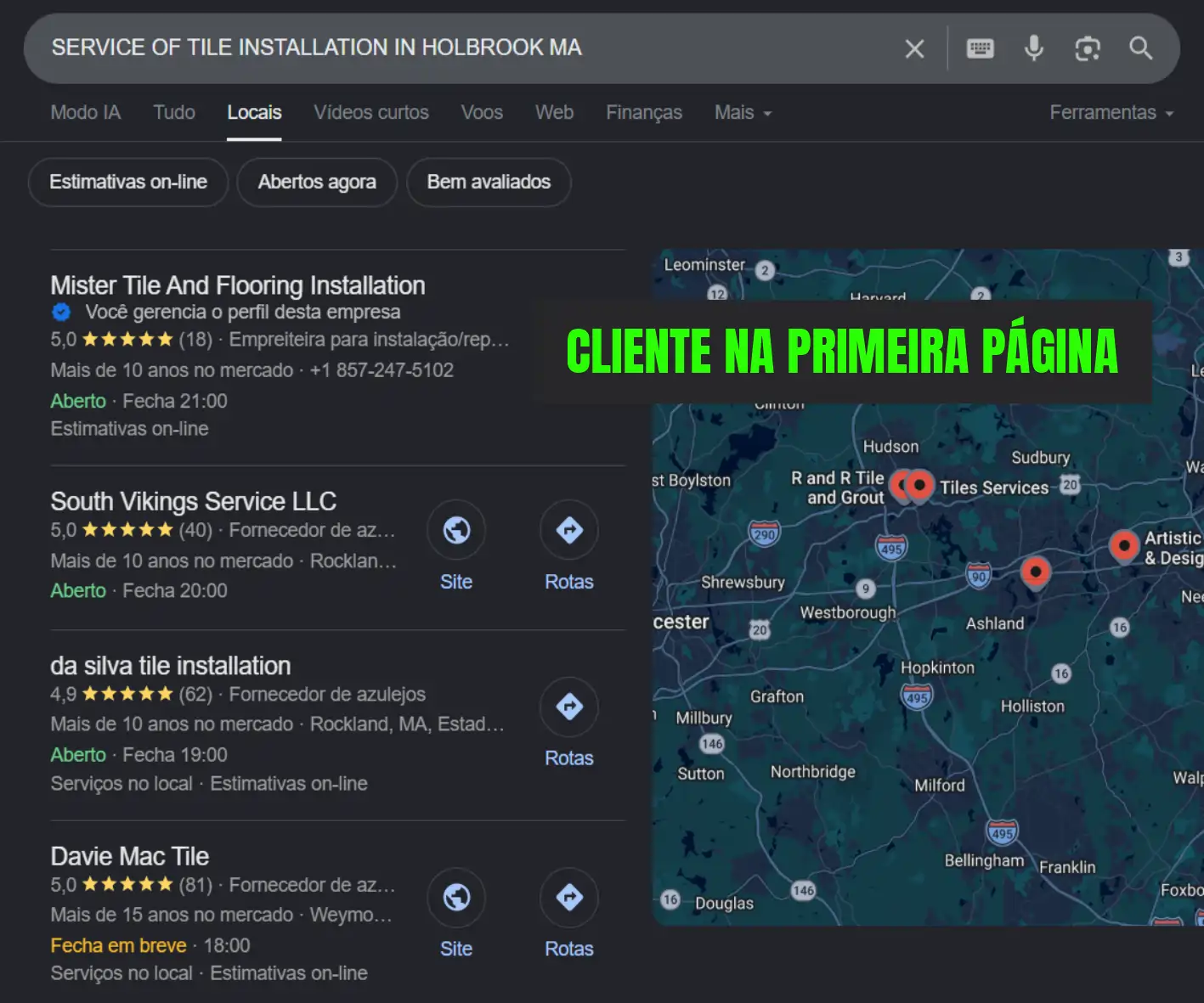Screen dimensions: 1204x1003
Task: Click 'Fecha 21:00' hours for Mister Tile
Action: pos(175,401)
